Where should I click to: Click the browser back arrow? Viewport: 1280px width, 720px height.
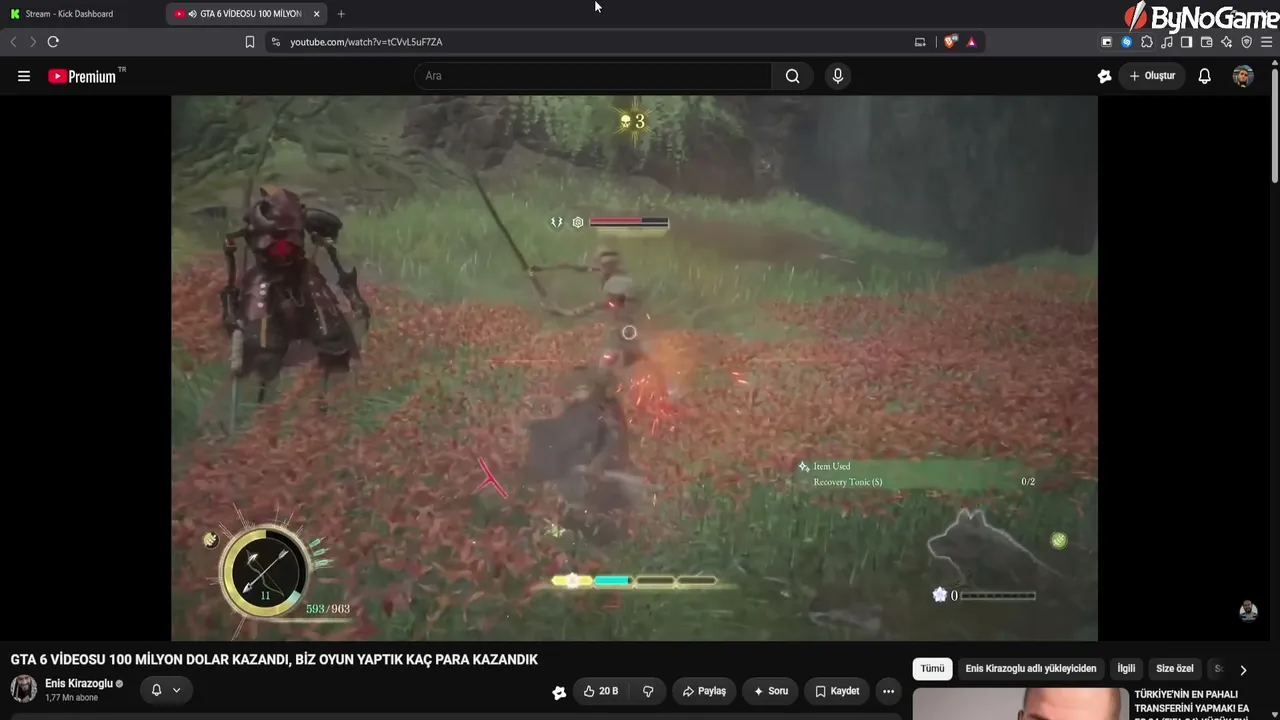[x=13, y=42]
